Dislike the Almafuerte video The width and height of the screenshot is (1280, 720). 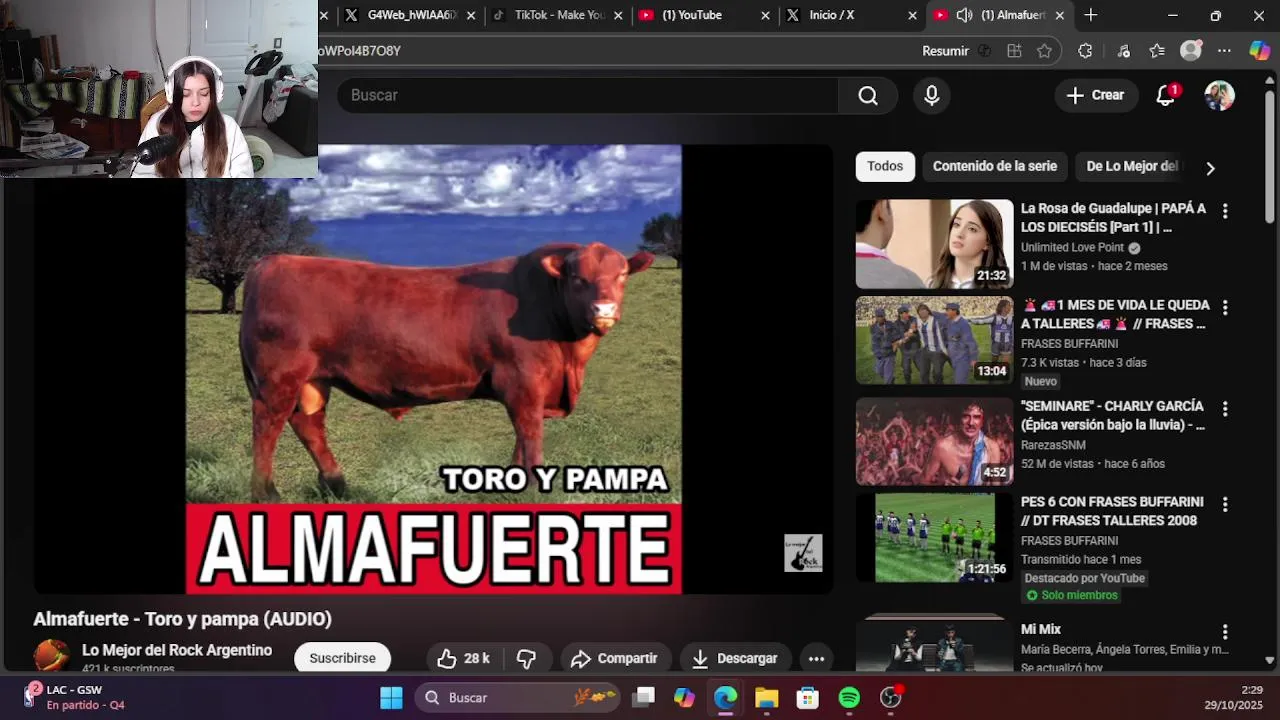pos(527,658)
